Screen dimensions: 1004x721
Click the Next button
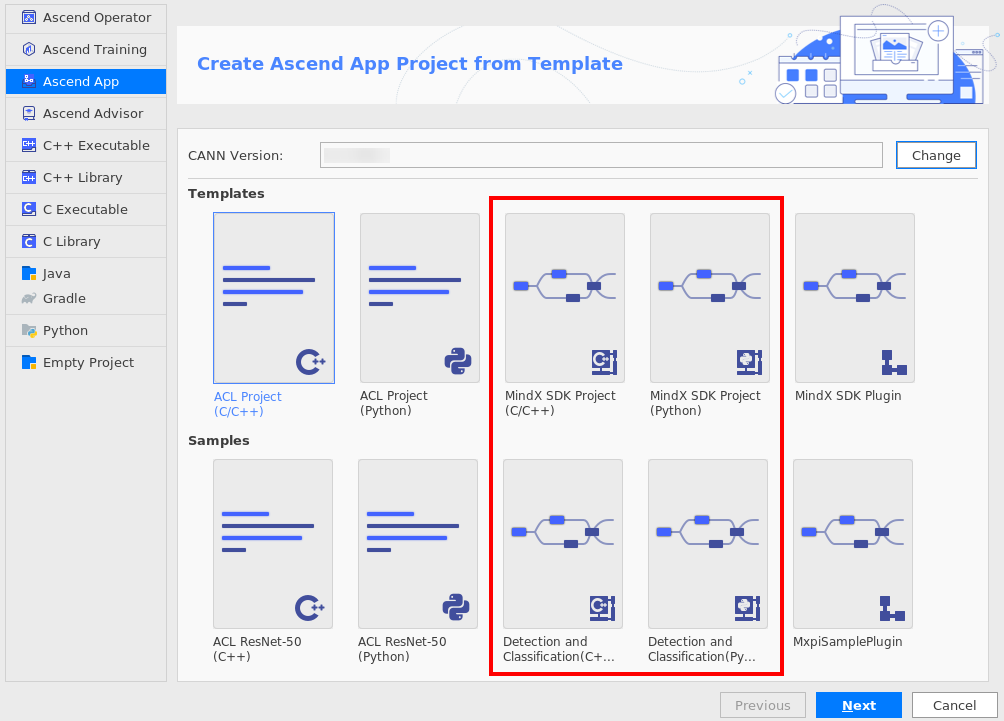click(859, 705)
